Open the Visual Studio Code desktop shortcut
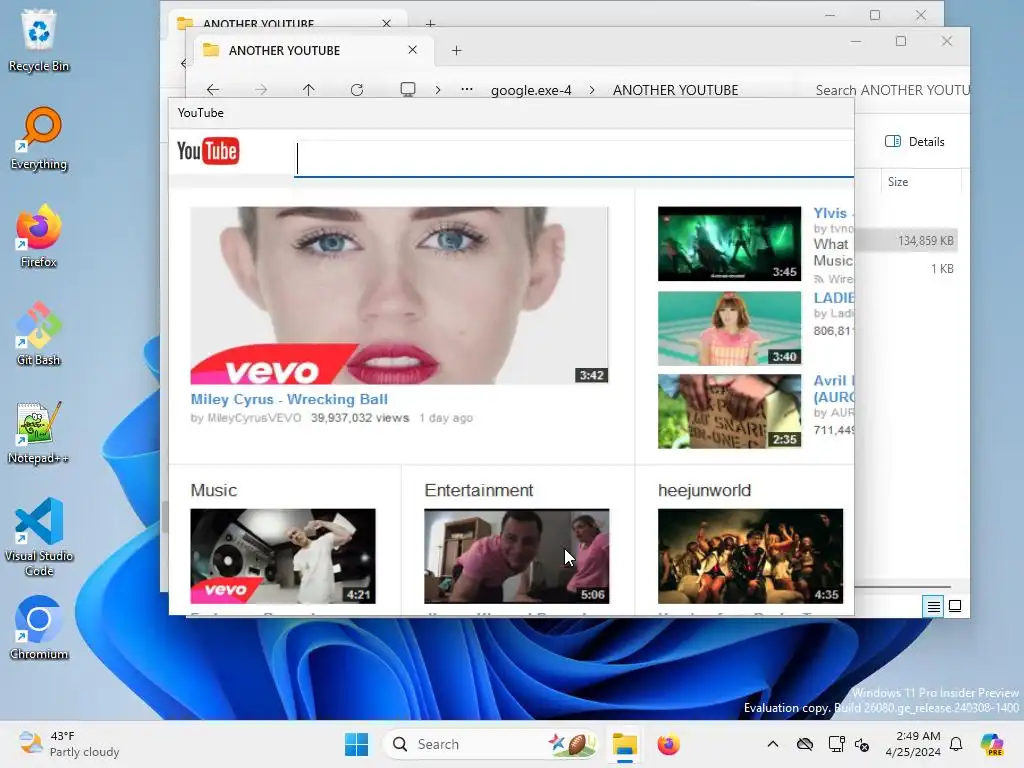The width and height of the screenshot is (1024, 768). (x=39, y=537)
